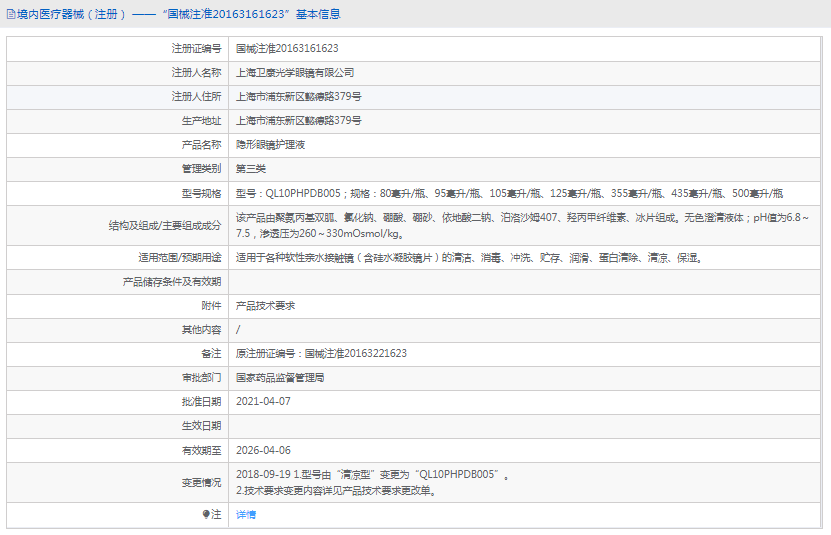Click the 适用范围/预期用途 label
Screen dimensions: 831x535
180,258
